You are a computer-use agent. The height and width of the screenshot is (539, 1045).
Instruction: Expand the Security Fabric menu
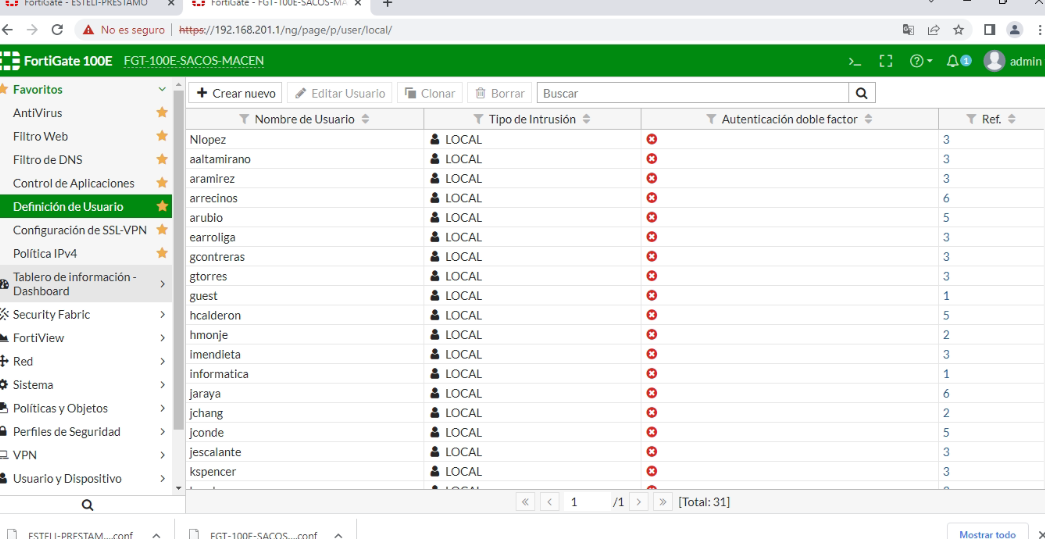(x=162, y=315)
